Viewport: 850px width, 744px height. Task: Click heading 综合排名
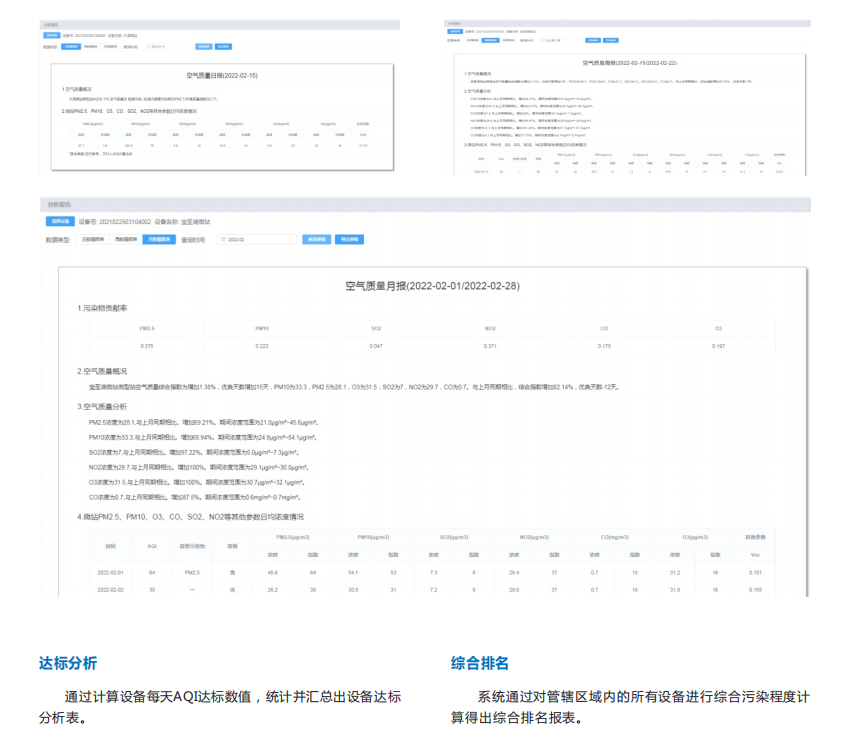tap(480, 663)
